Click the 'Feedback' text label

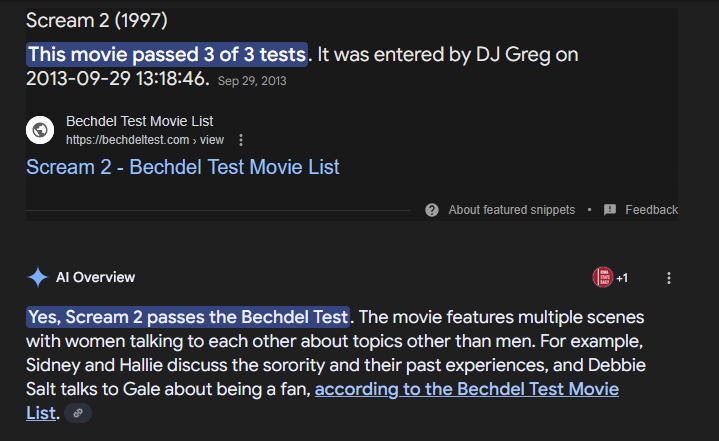click(652, 210)
